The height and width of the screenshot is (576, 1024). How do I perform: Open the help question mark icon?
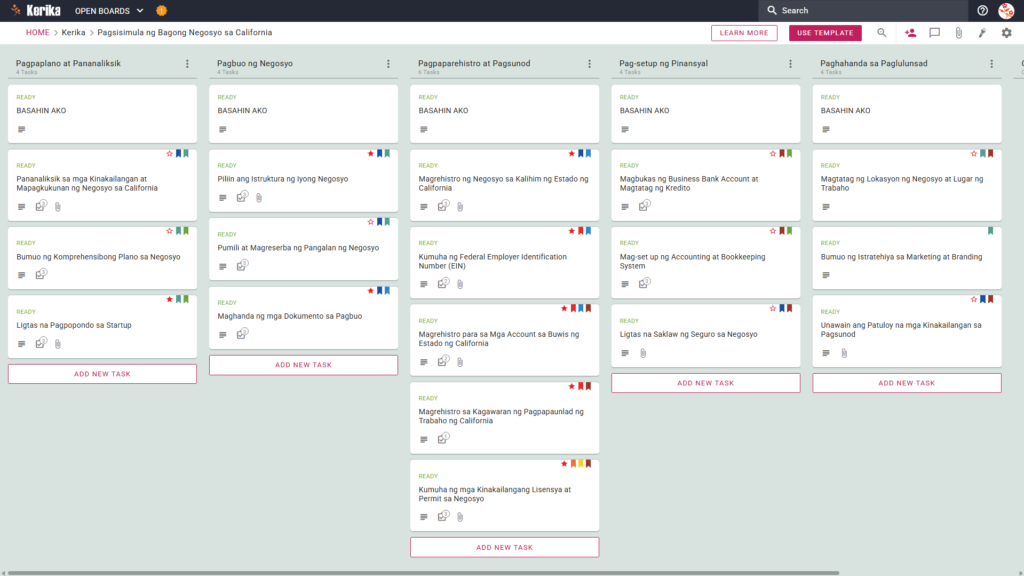tap(982, 10)
